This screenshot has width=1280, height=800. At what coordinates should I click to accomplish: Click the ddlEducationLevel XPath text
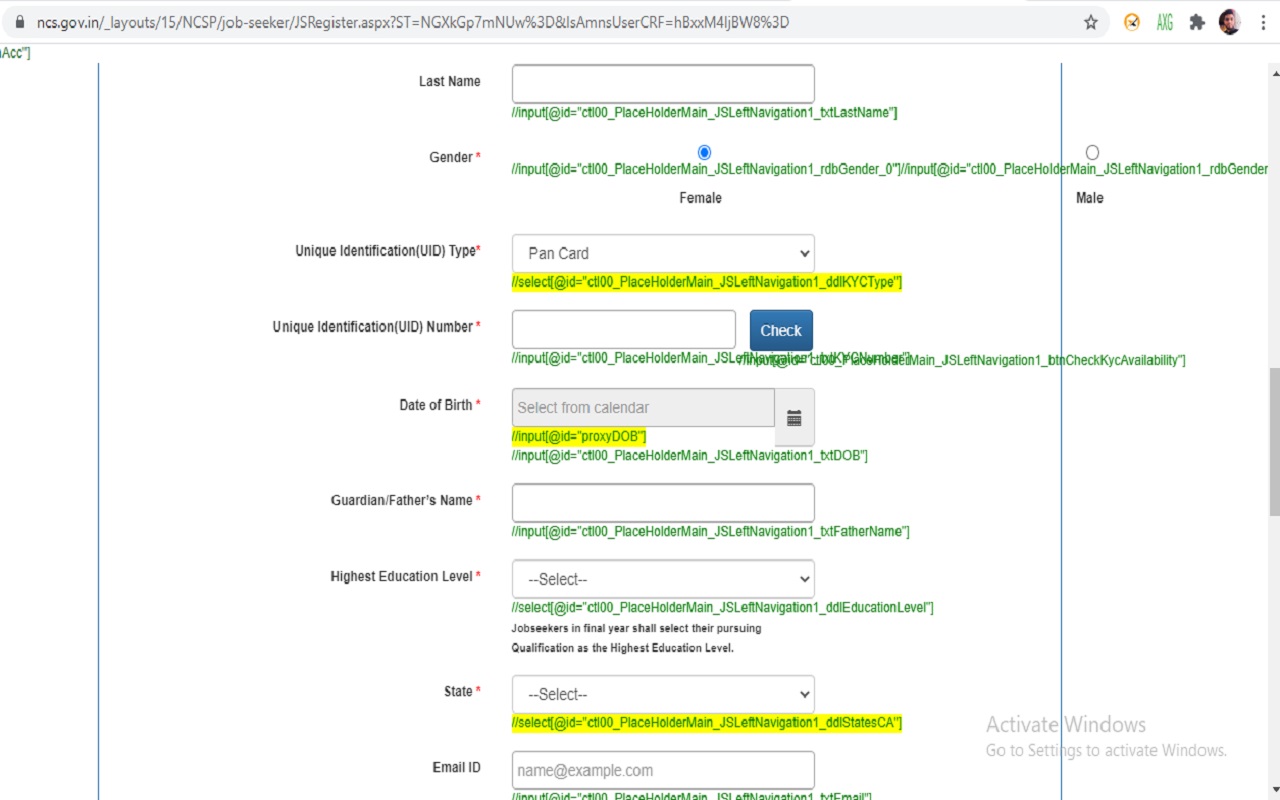(723, 607)
